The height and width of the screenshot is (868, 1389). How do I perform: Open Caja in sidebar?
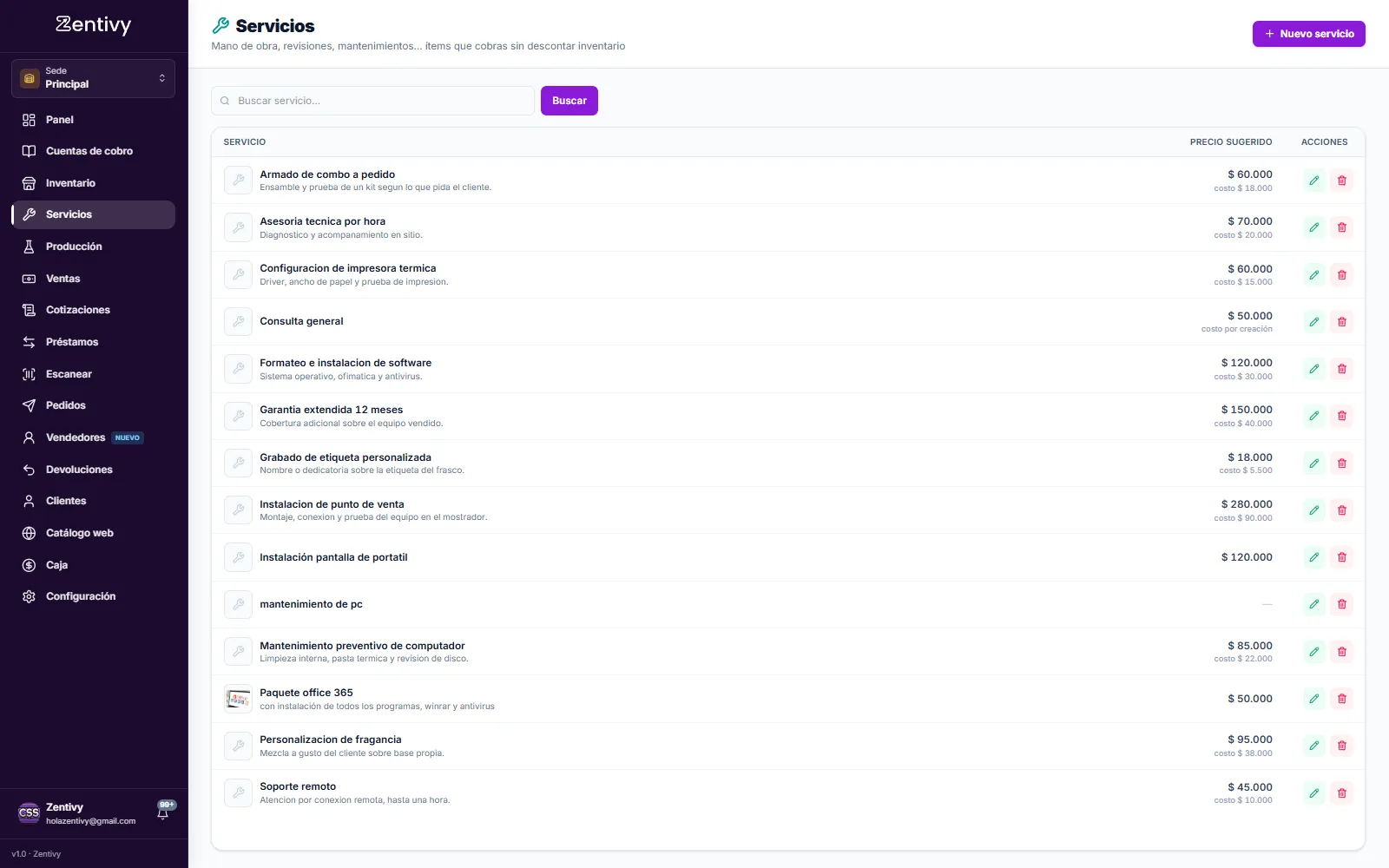click(x=93, y=565)
